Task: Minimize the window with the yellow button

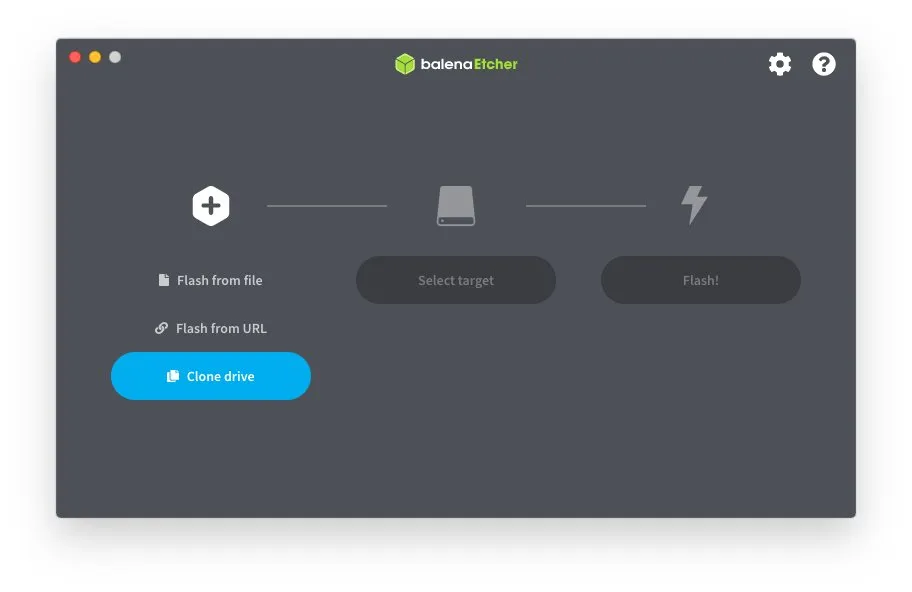Action: (x=95, y=57)
